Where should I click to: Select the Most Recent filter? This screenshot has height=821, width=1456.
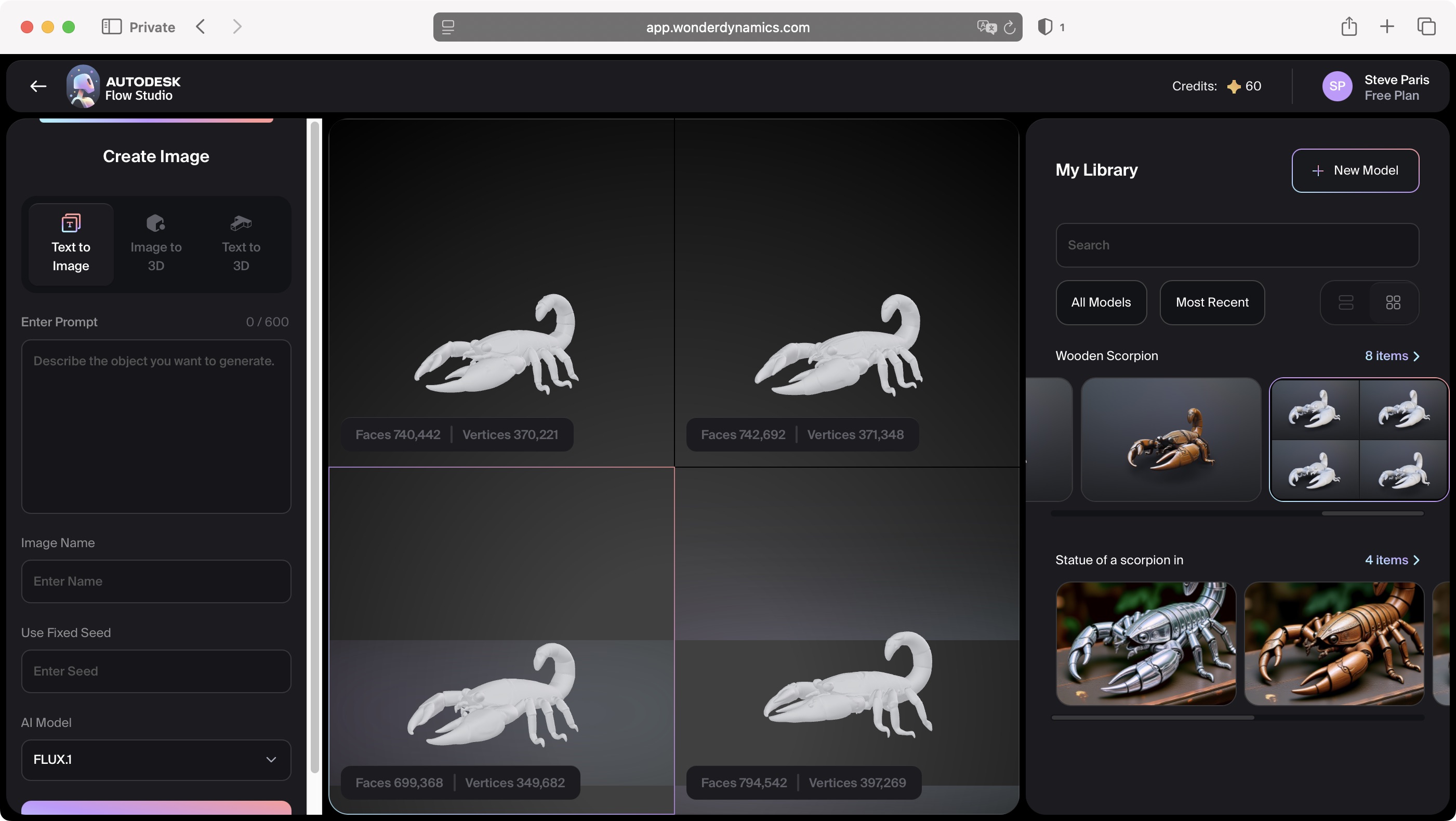point(1212,303)
